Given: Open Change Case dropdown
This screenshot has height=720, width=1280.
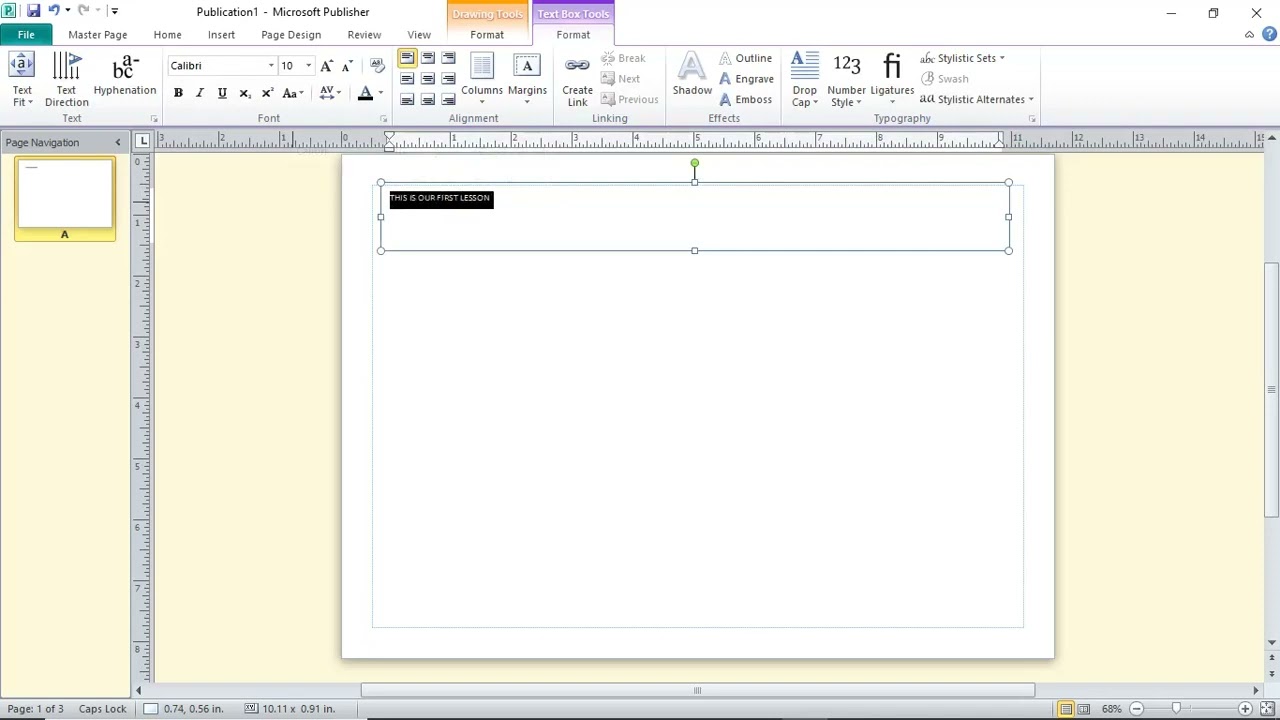Looking at the screenshot, I should [293, 93].
